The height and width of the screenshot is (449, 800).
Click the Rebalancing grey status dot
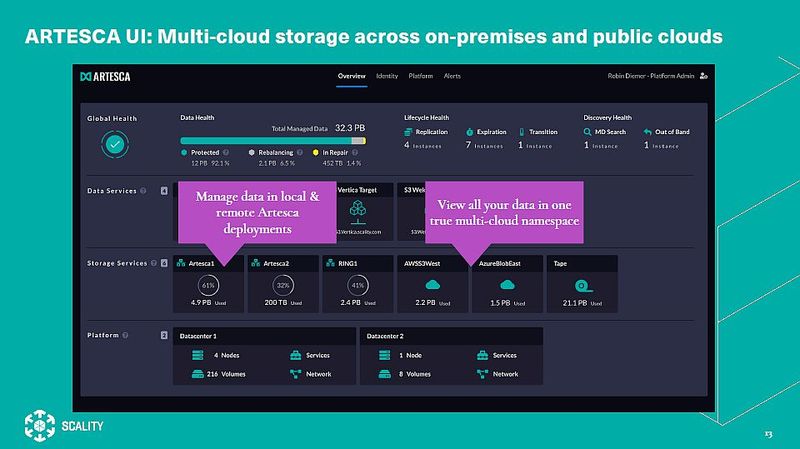(x=251, y=152)
